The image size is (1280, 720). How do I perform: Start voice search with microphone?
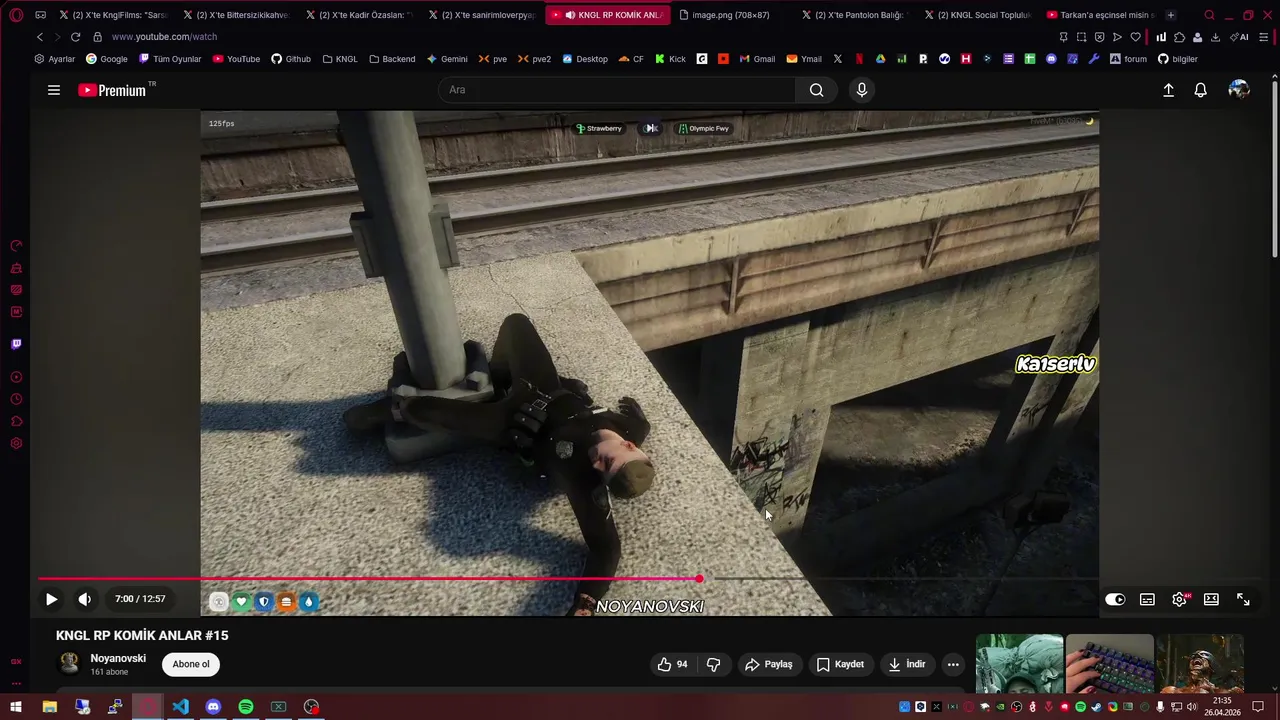[862, 90]
